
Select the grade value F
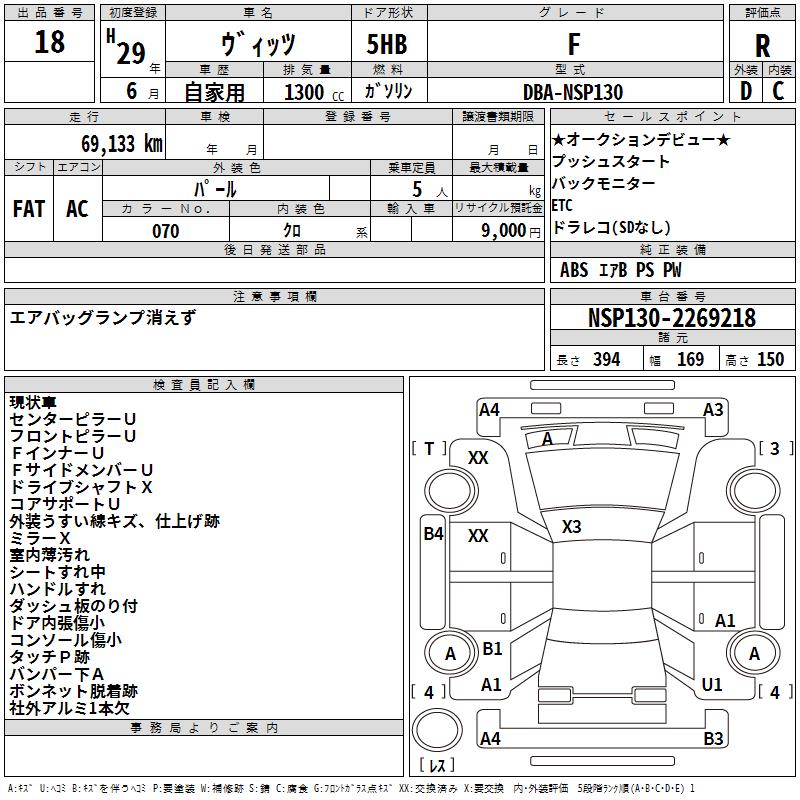pos(574,44)
